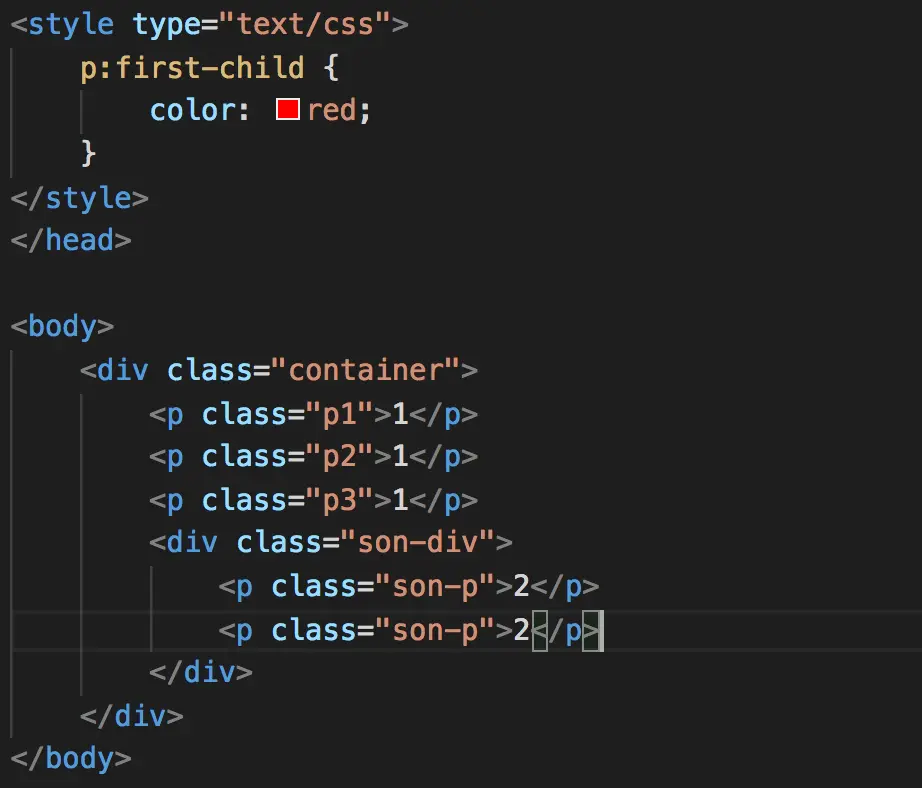The height and width of the screenshot is (788, 922).
Task: Click the closing '</head>' tag
Action: tap(71, 240)
